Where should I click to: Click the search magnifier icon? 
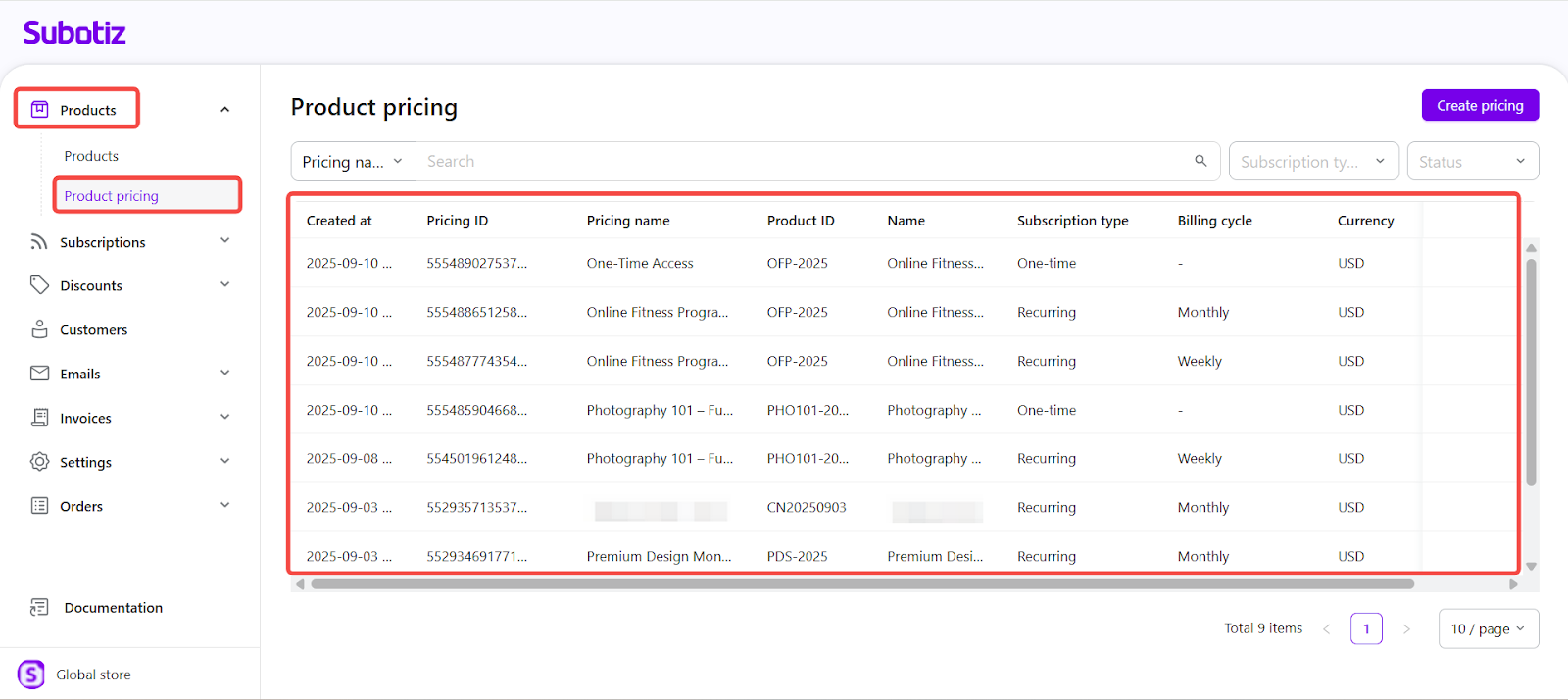(1200, 161)
